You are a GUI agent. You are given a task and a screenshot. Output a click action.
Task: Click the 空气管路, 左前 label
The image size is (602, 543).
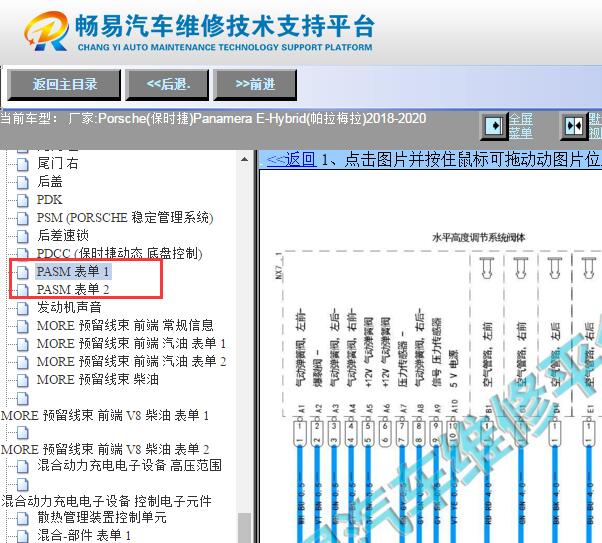(x=488, y=354)
